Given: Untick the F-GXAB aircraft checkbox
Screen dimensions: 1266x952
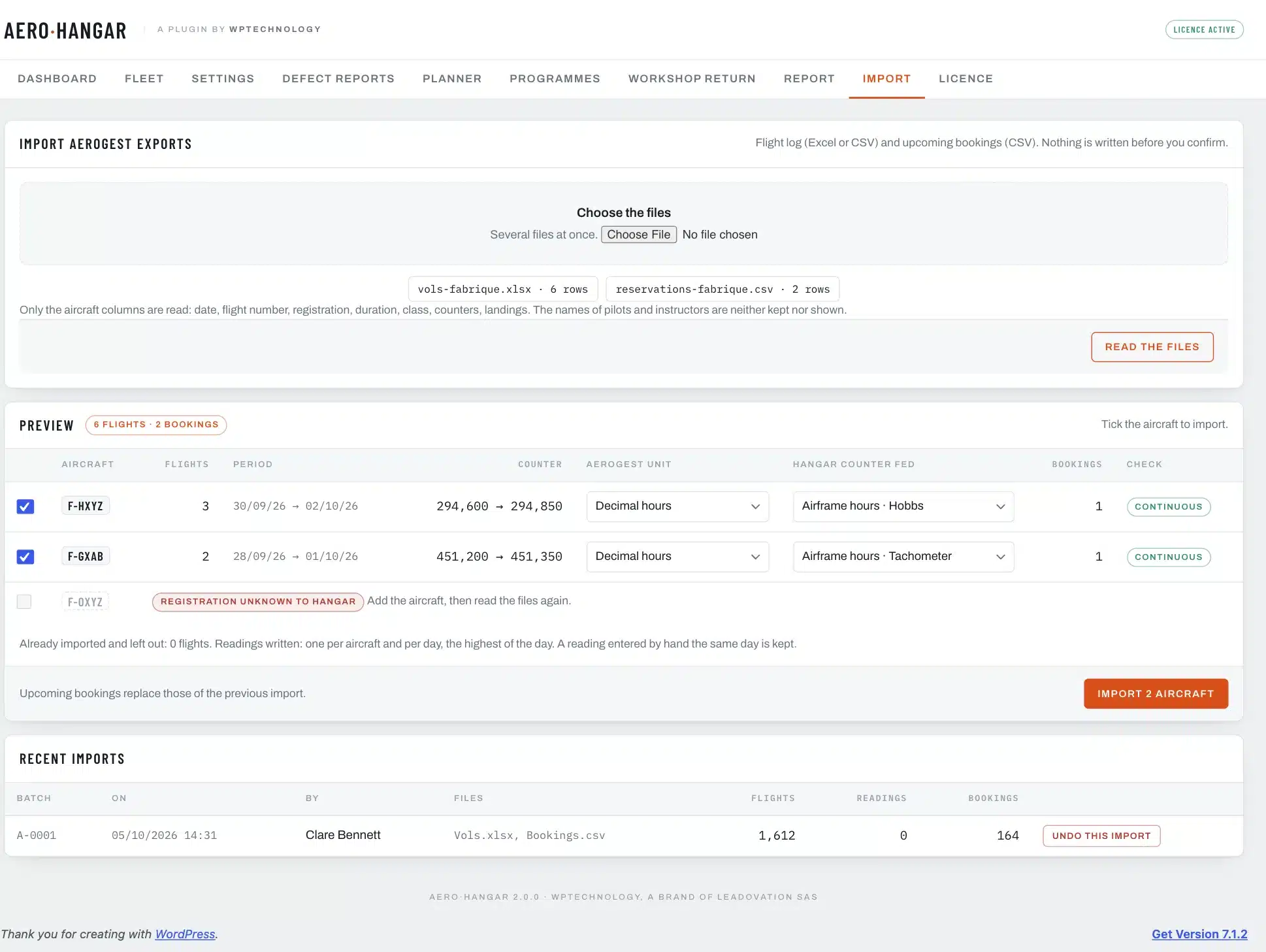Looking at the screenshot, I should (x=25, y=557).
